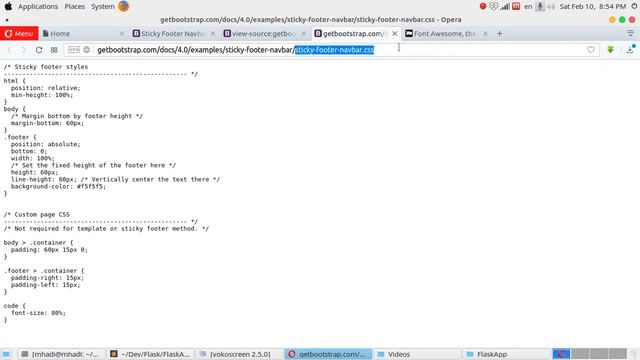Open the red tray application icon
This screenshot has height=360, width=640.
tap(516, 6)
